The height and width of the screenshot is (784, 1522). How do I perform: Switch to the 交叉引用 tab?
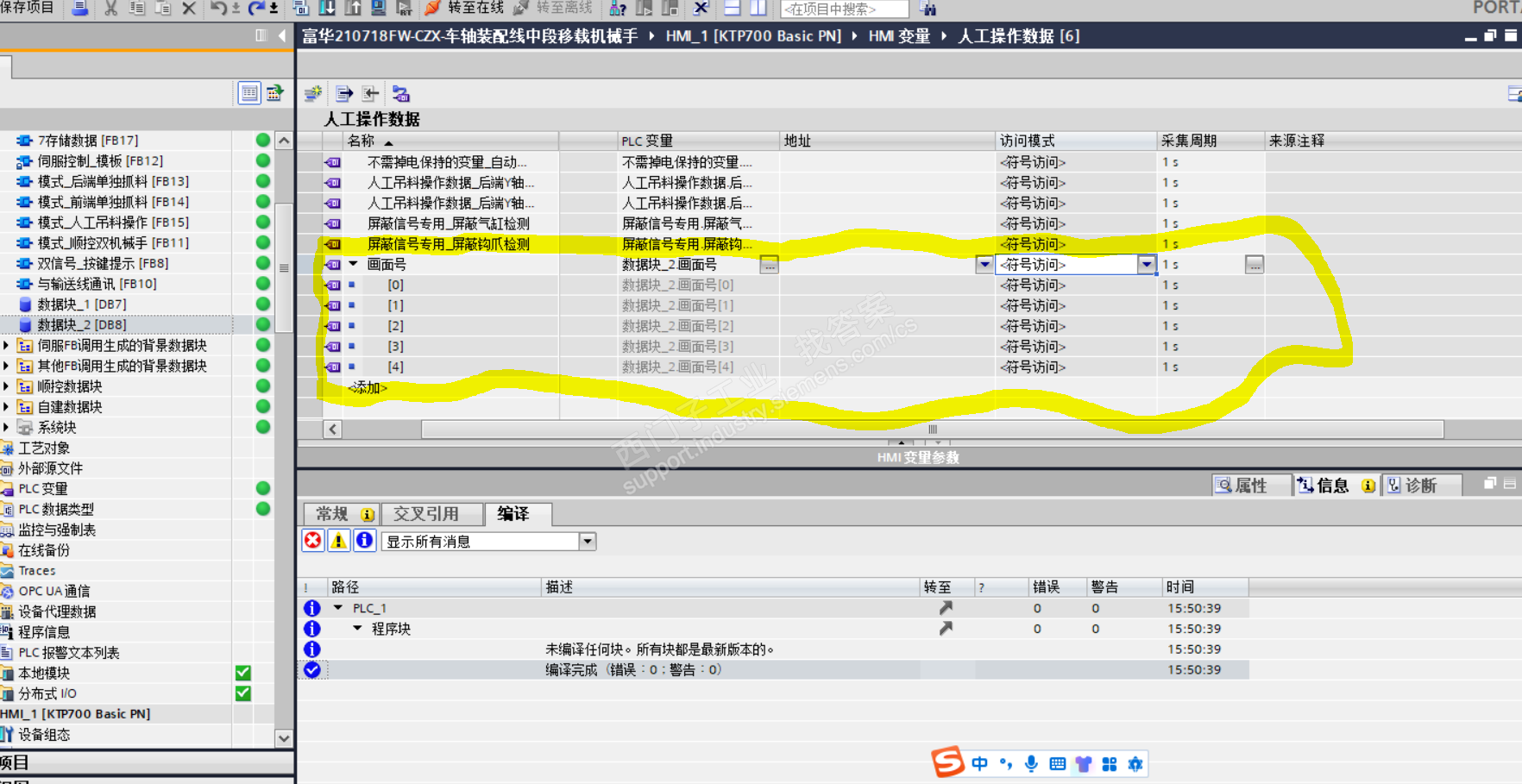point(431,514)
